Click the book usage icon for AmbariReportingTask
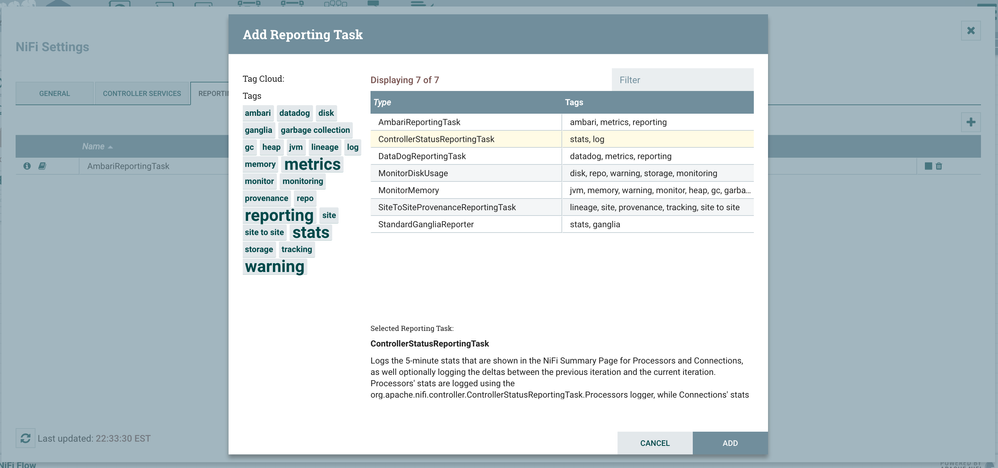The image size is (998, 468). pos(42,166)
